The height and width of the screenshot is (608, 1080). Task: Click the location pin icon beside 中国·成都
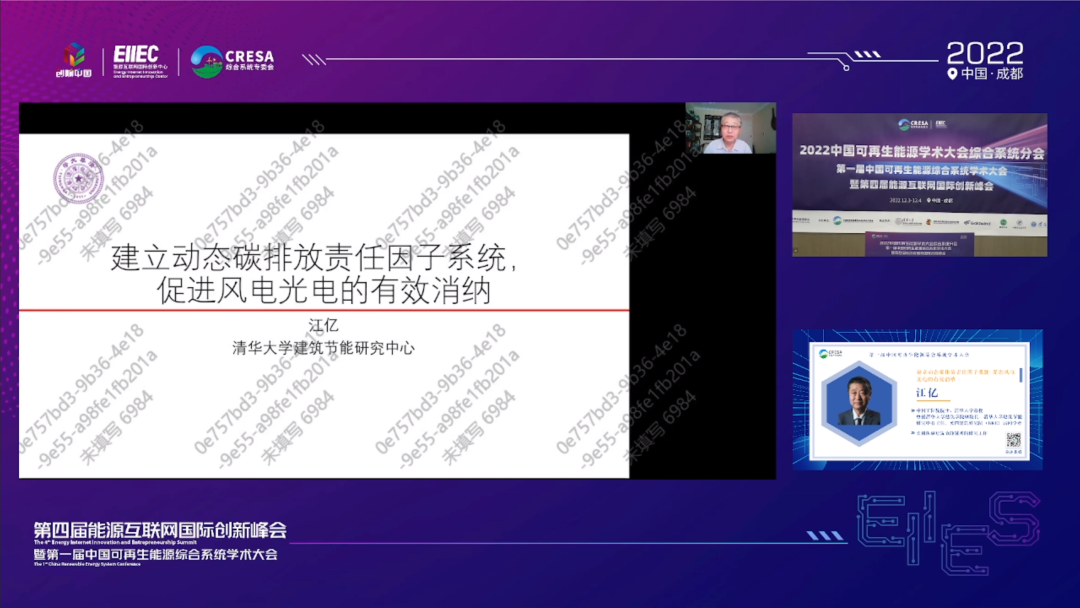pos(951,74)
